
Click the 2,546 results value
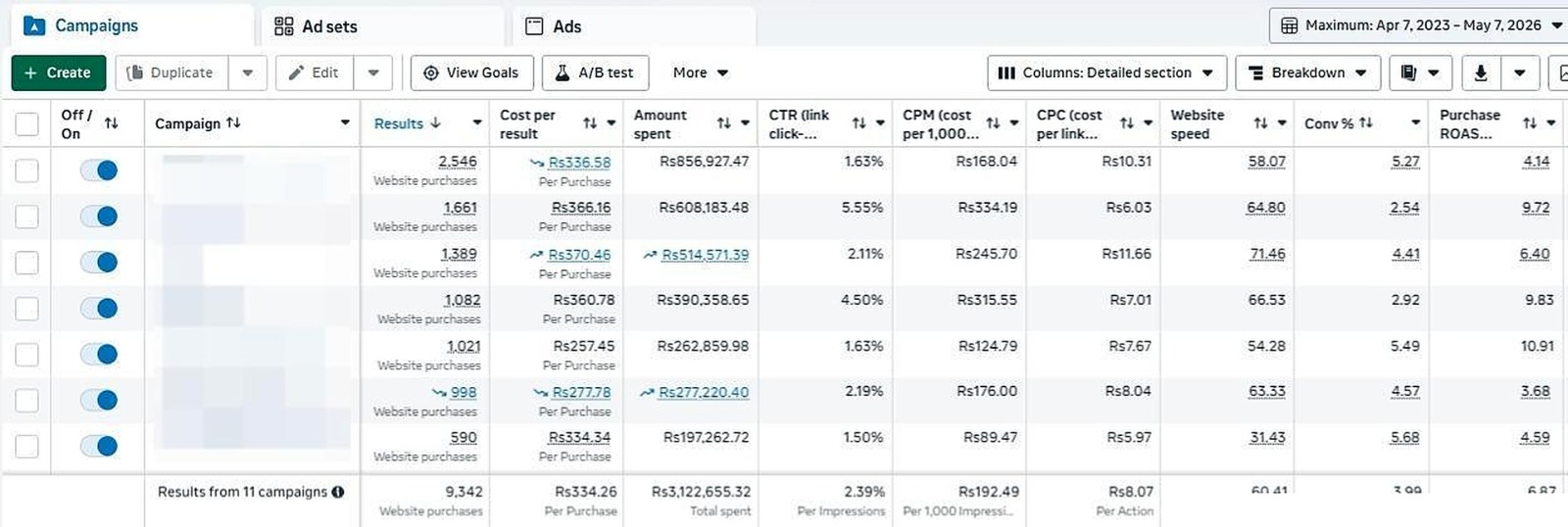pos(458,162)
